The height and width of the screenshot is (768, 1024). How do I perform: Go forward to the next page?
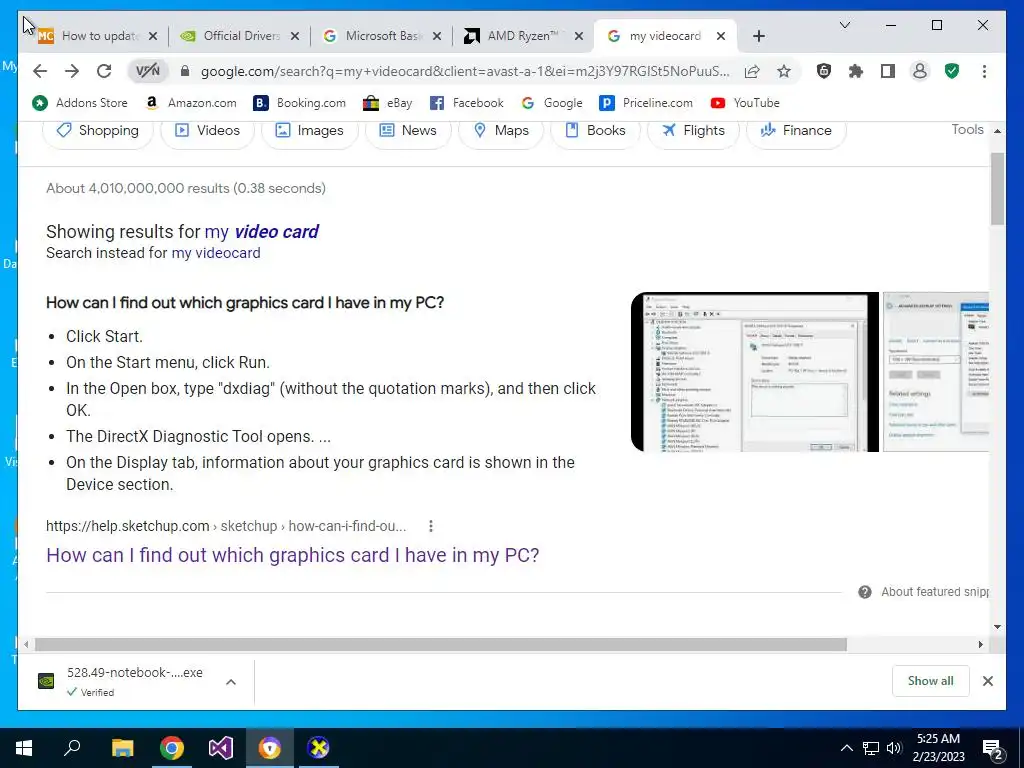click(72, 71)
